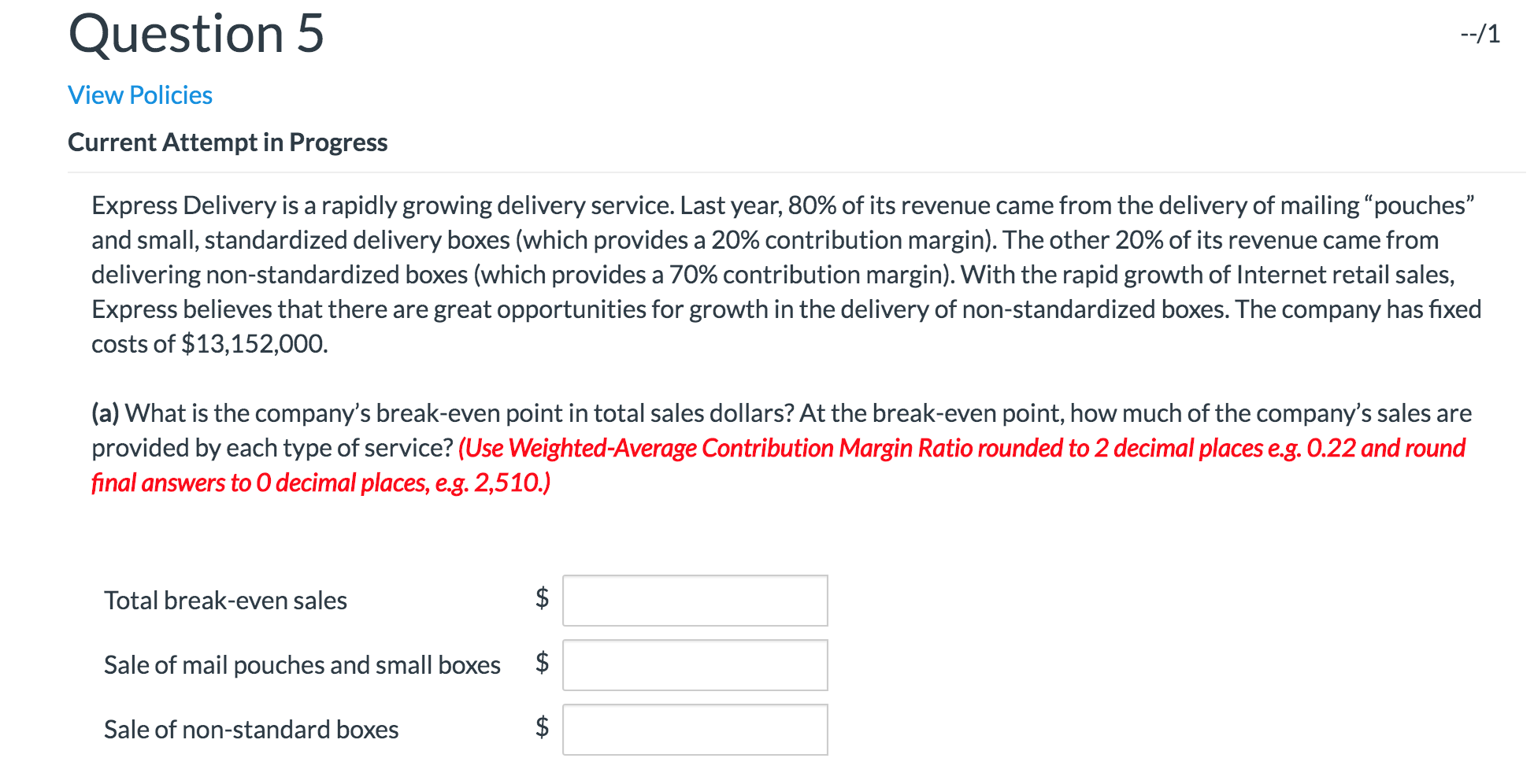Click the Sale of non-standard boxes input field
1534x784 pixels.
click(694, 729)
